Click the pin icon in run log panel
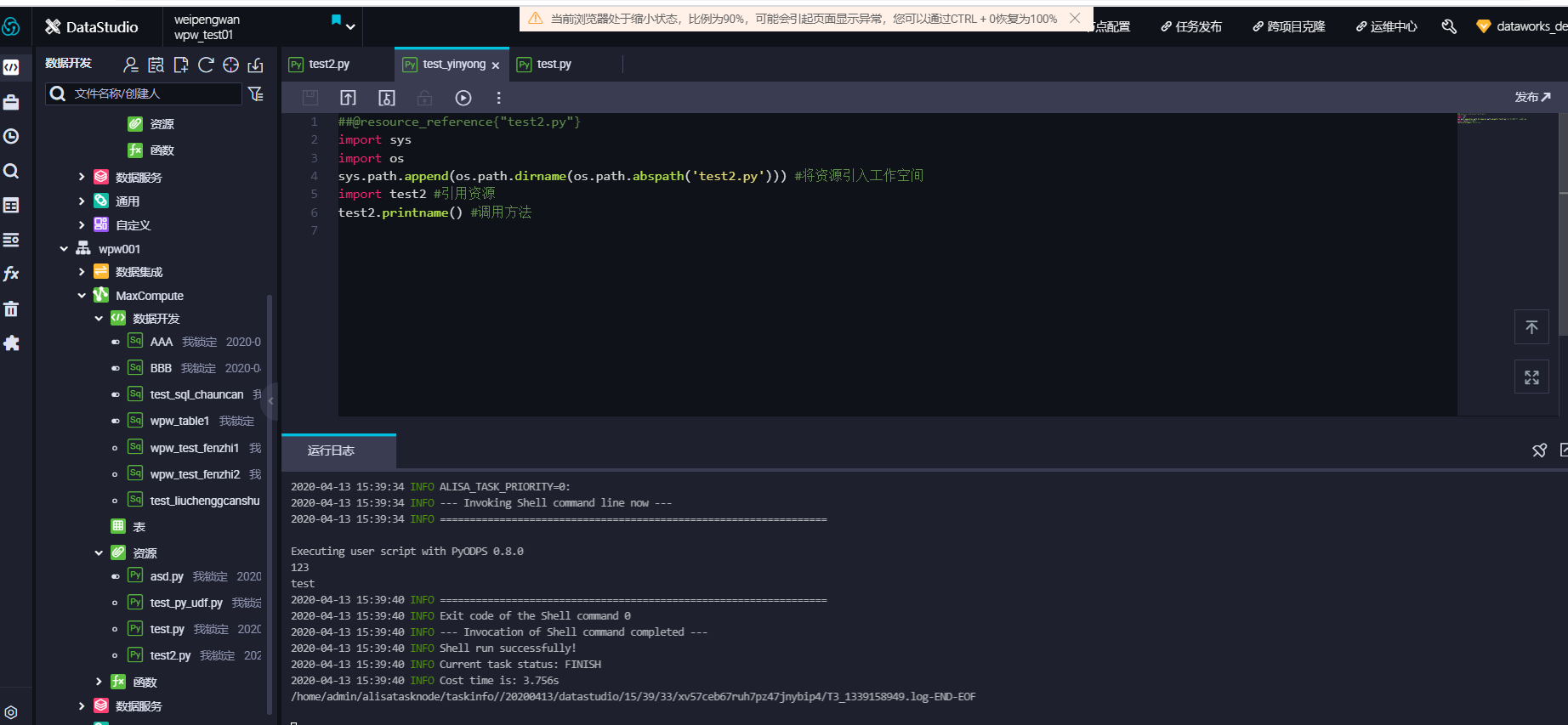1568x725 pixels. click(1539, 450)
